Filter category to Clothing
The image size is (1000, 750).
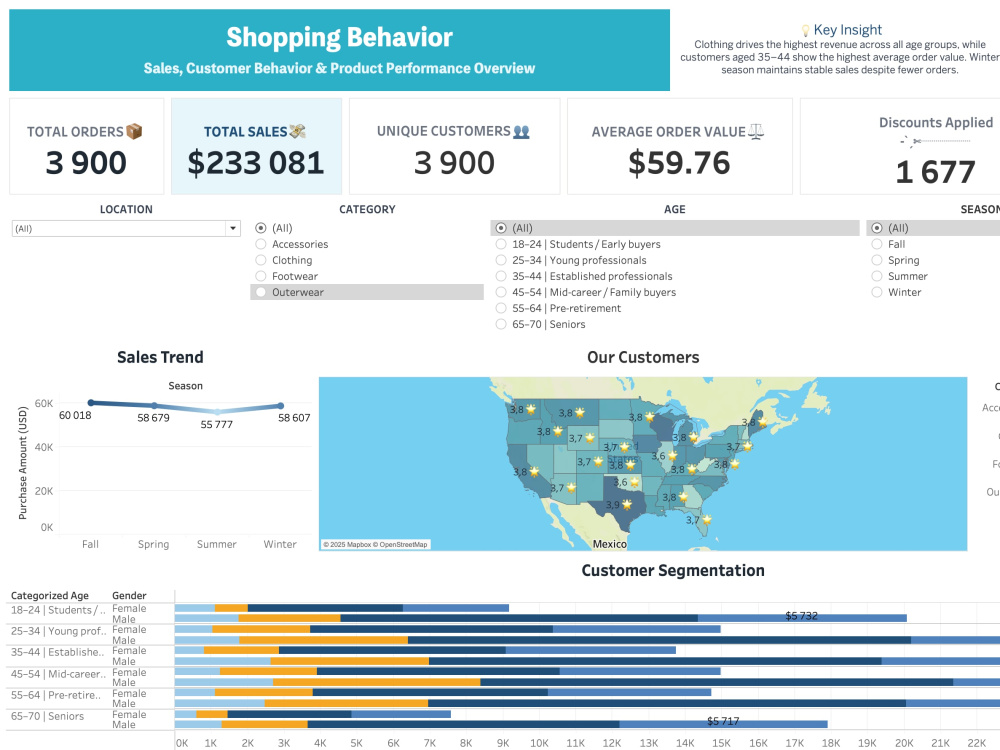point(261,260)
